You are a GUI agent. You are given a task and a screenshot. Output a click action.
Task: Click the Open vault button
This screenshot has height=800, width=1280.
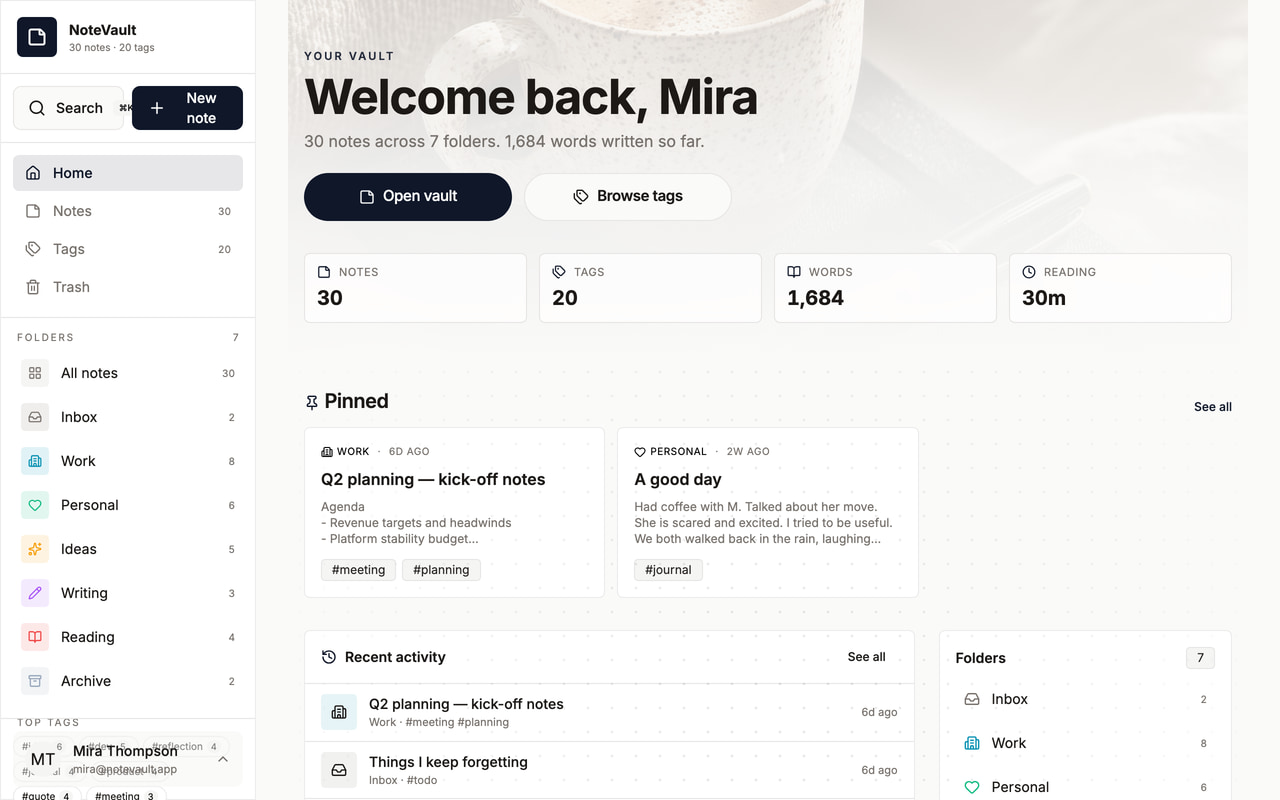408,196
